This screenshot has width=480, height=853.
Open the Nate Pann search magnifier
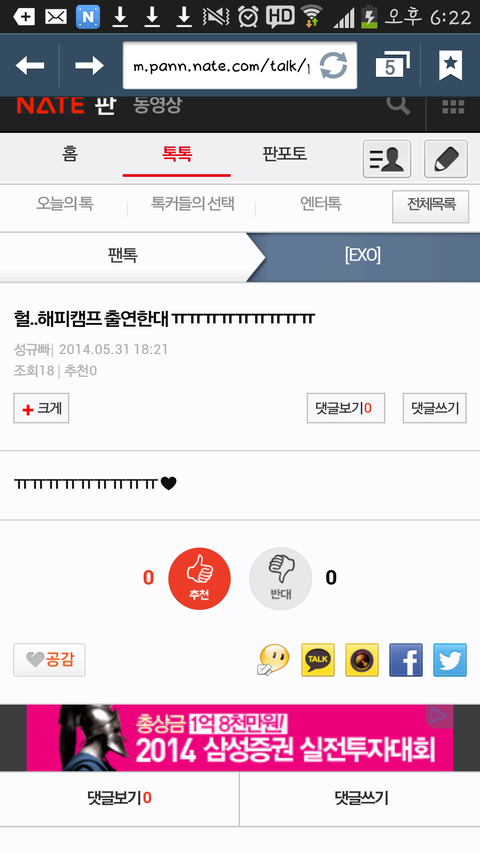coord(398,105)
